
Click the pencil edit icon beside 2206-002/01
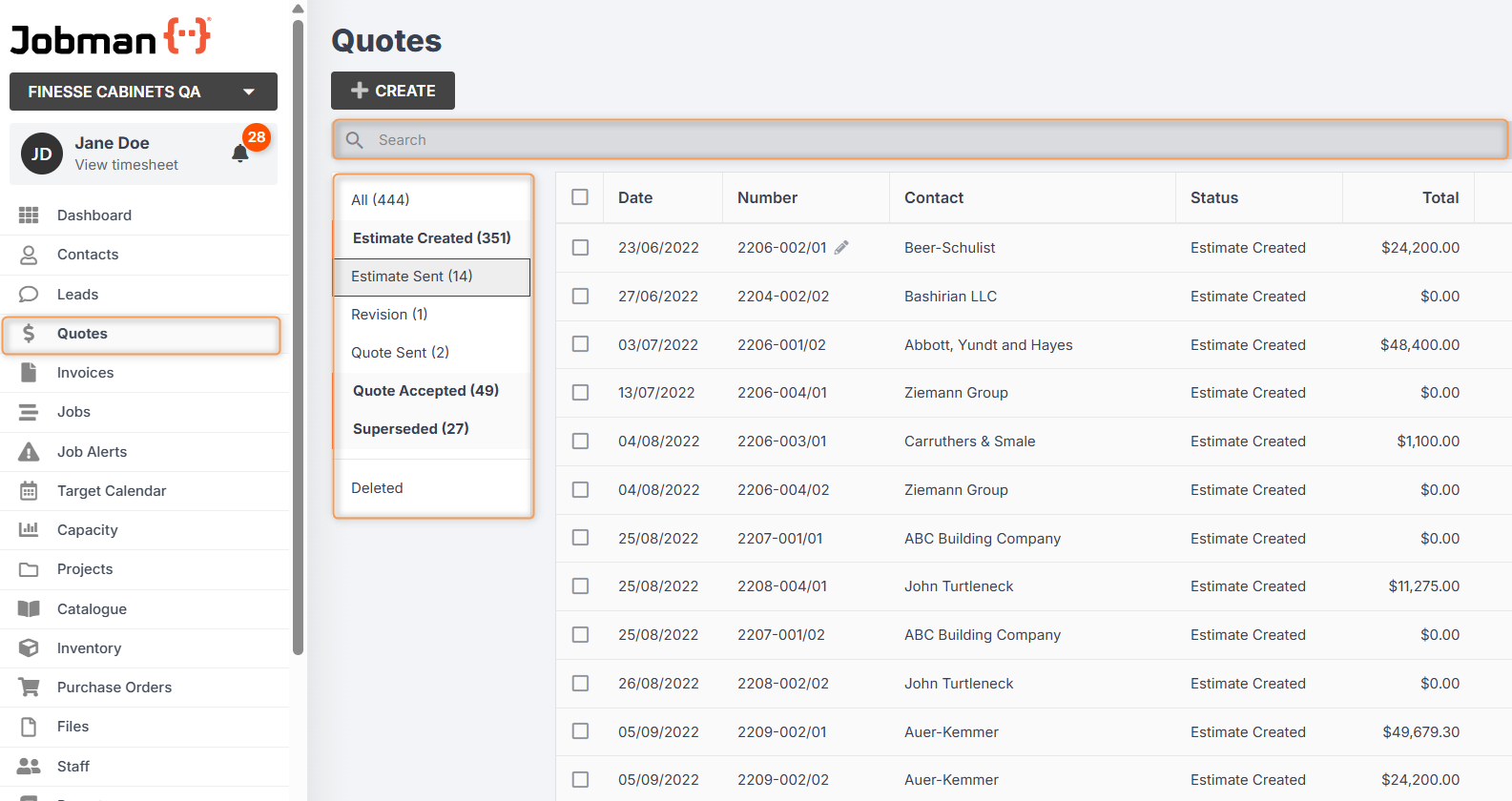pyautogui.click(x=841, y=248)
